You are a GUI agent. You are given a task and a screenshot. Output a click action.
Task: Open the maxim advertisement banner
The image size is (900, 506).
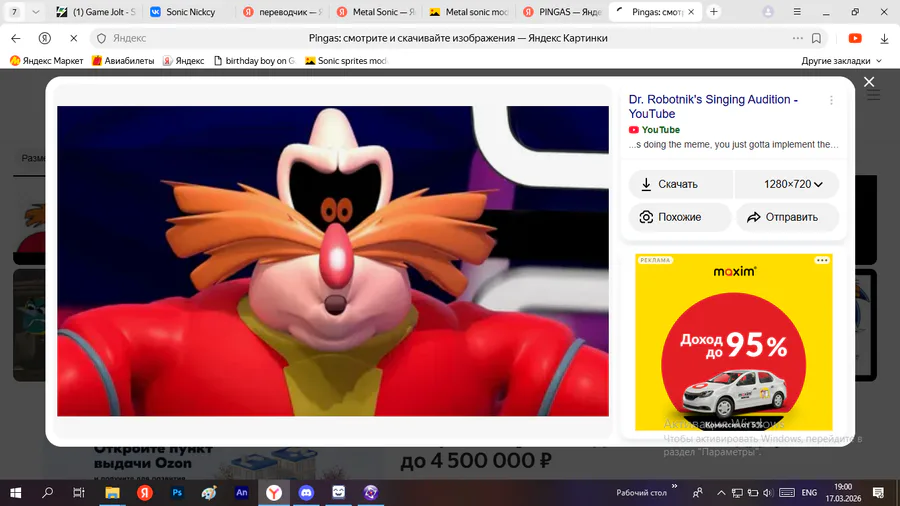click(734, 342)
